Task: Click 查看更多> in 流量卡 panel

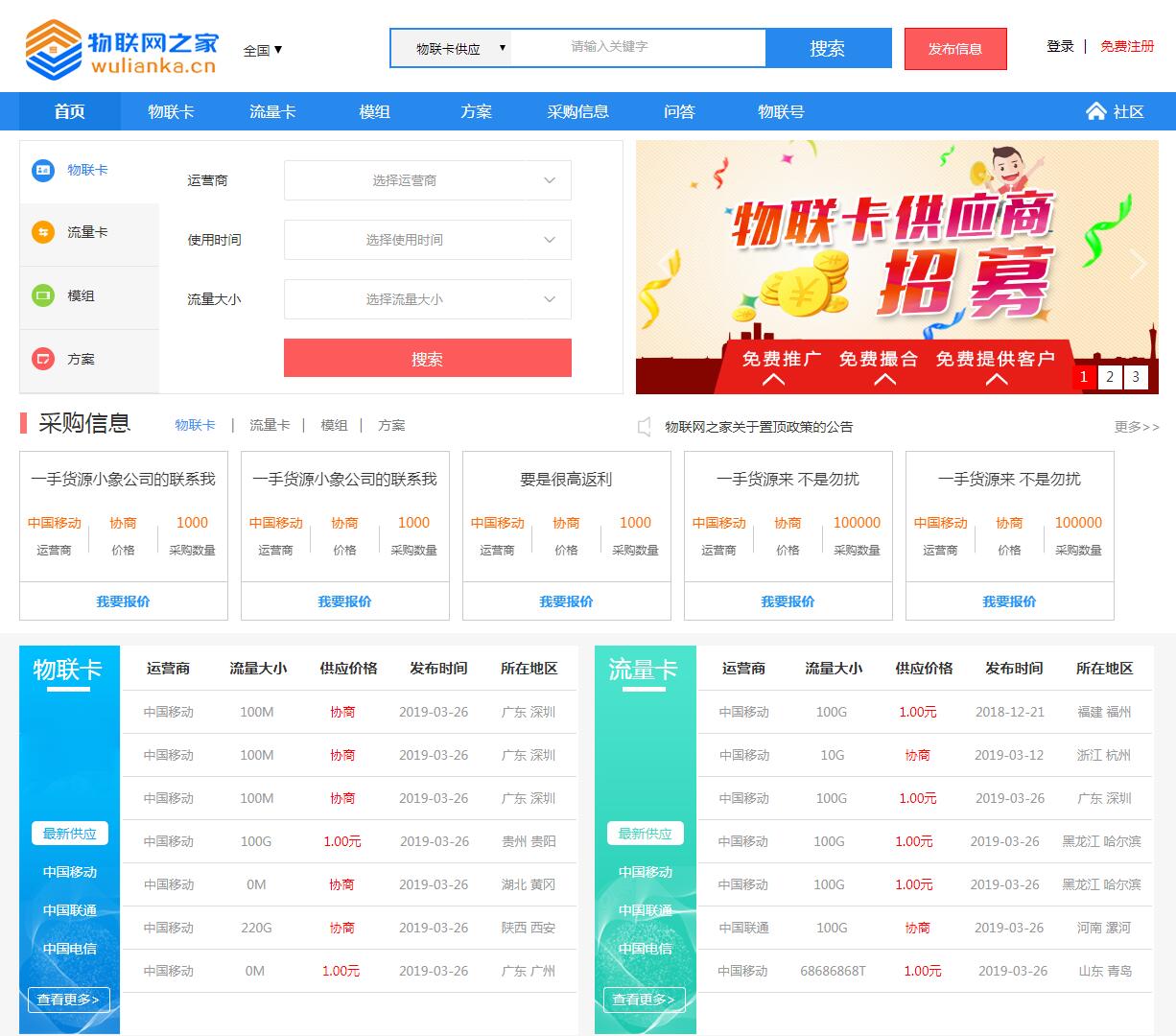Action: click(x=645, y=1000)
